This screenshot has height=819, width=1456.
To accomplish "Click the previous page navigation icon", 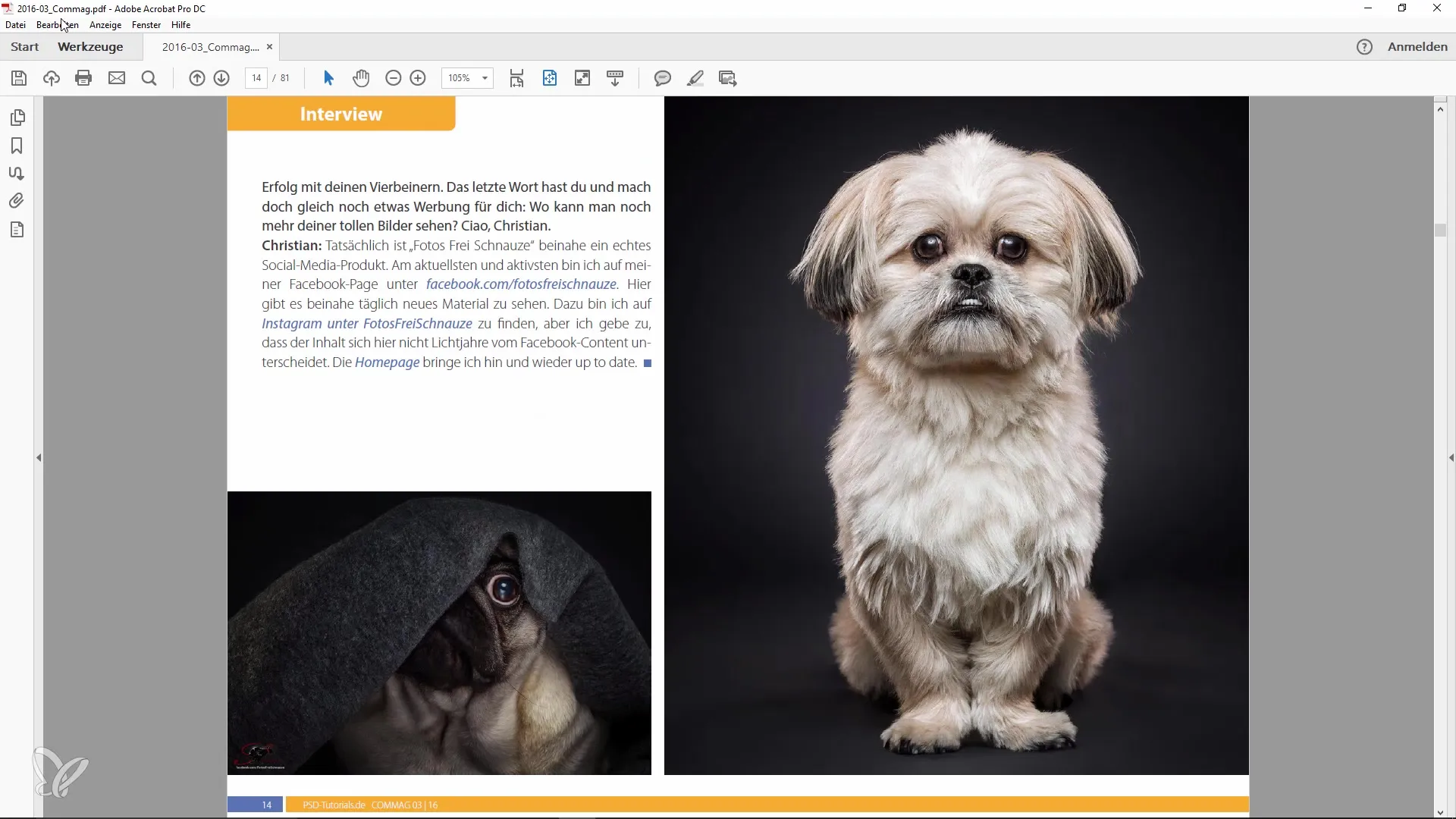I will [x=196, y=78].
